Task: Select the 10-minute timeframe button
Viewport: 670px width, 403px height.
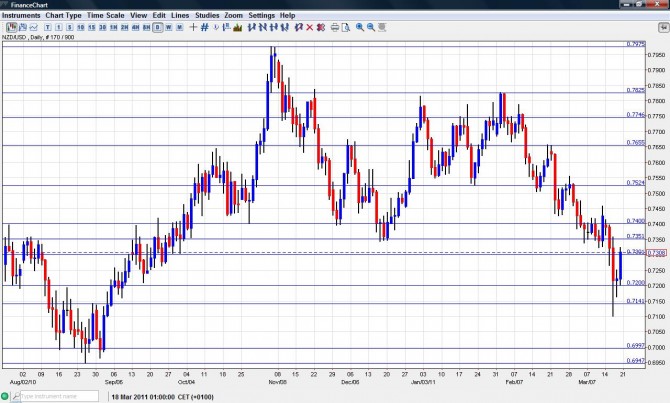Action: (x=80, y=27)
